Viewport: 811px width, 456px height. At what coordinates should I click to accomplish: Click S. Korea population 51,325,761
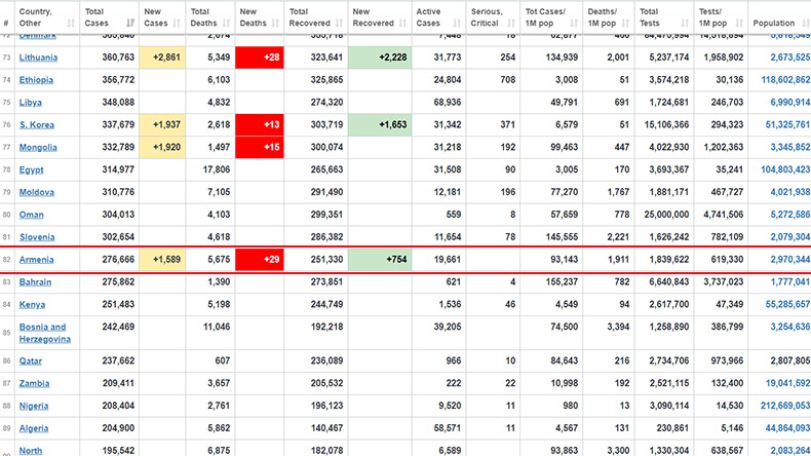[x=788, y=125]
